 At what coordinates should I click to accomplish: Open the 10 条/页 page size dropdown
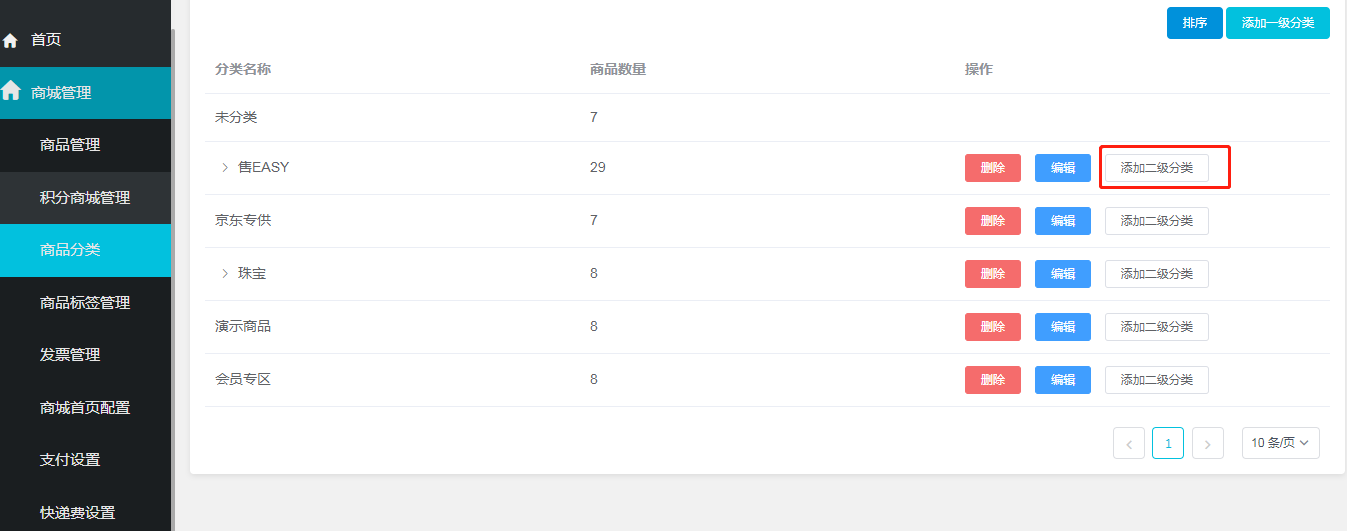(1280, 443)
